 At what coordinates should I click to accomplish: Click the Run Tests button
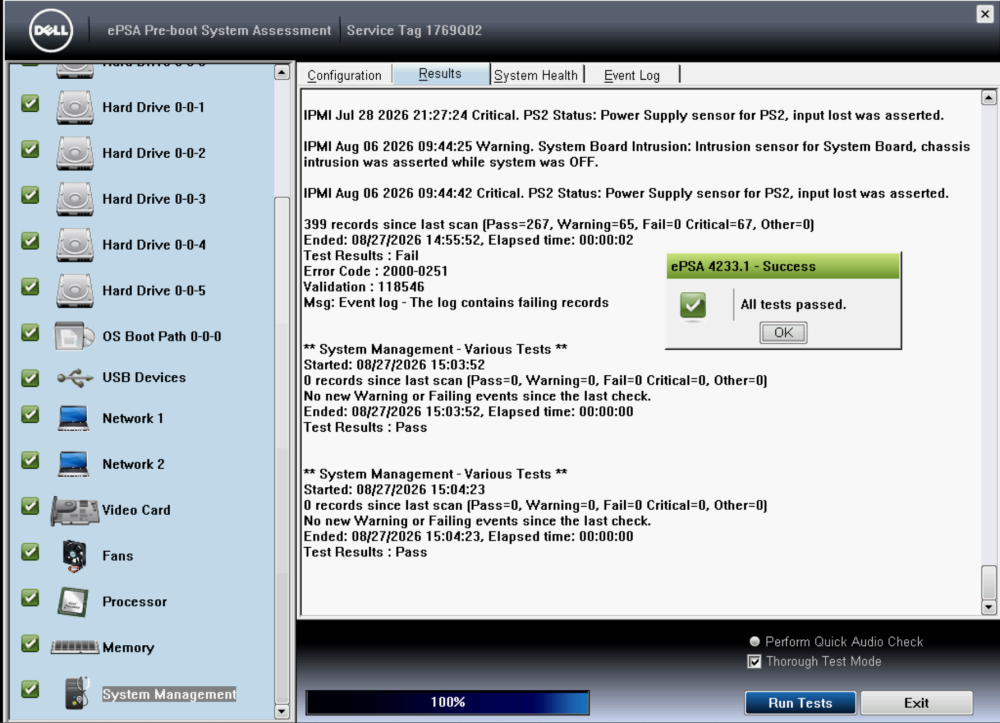point(800,703)
